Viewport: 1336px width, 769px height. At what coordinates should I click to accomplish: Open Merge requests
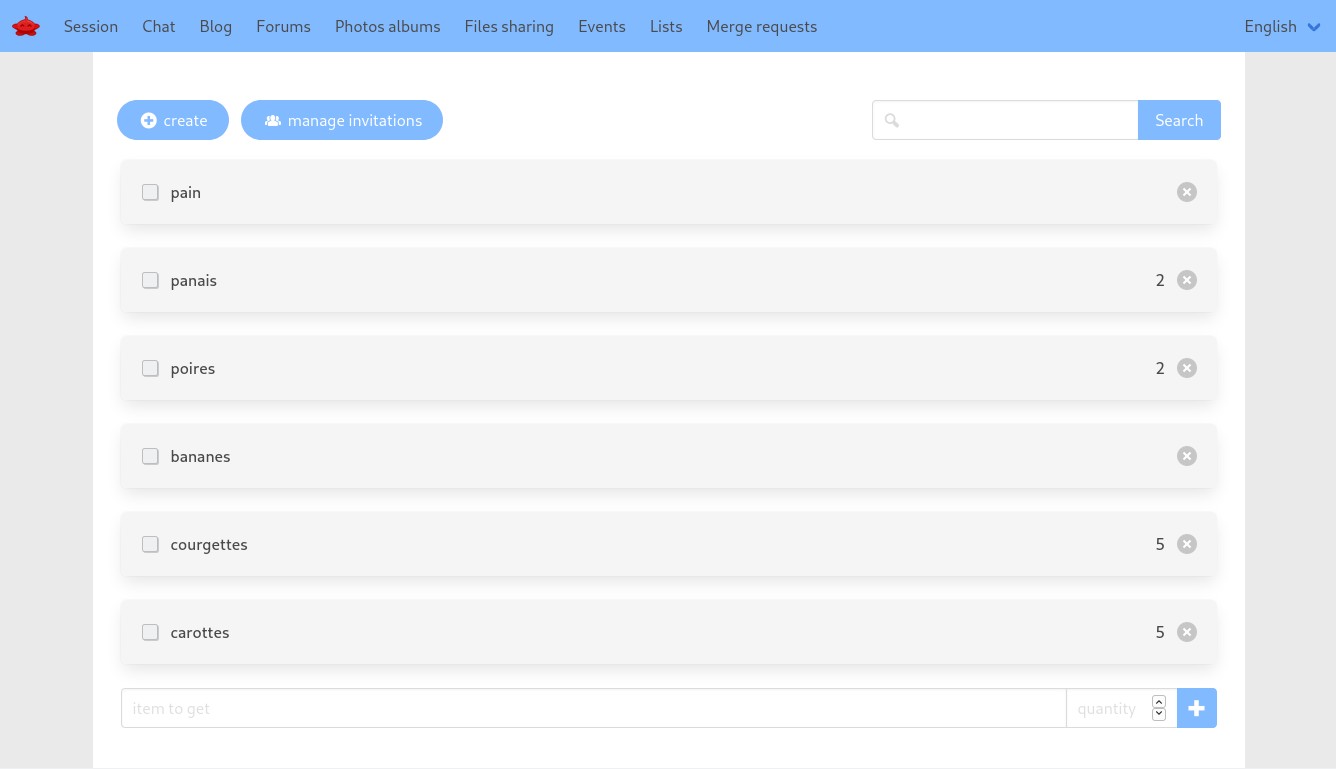(x=762, y=27)
